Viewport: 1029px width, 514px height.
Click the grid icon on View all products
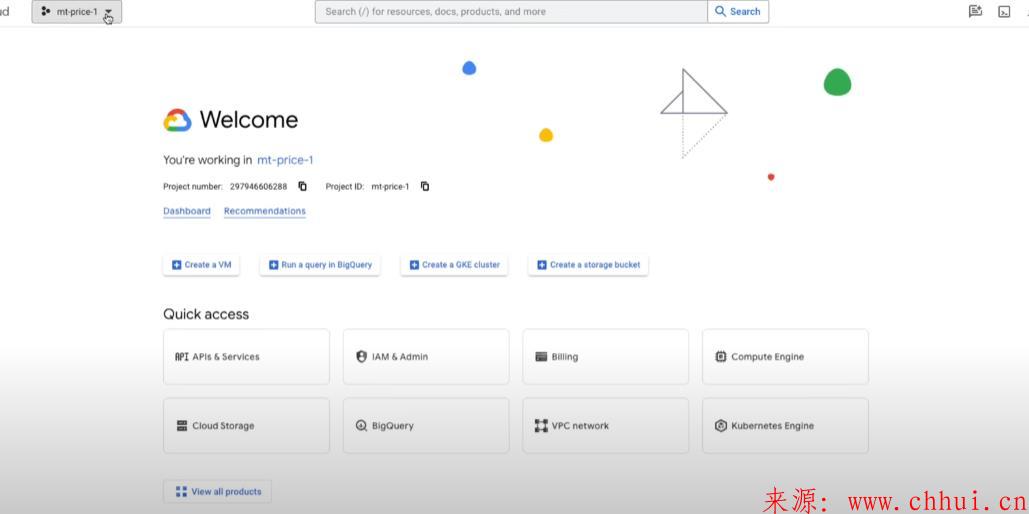point(182,492)
